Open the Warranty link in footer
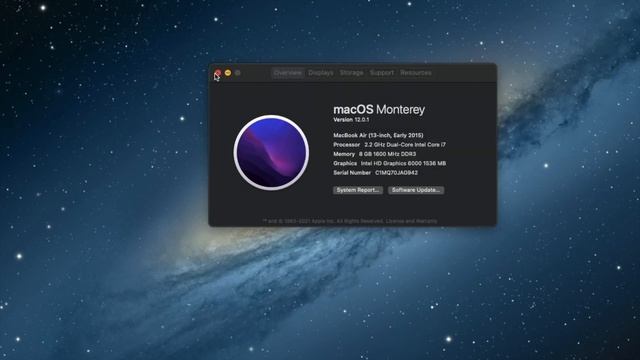This screenshot has height=360, width=640. click(427, 221)
